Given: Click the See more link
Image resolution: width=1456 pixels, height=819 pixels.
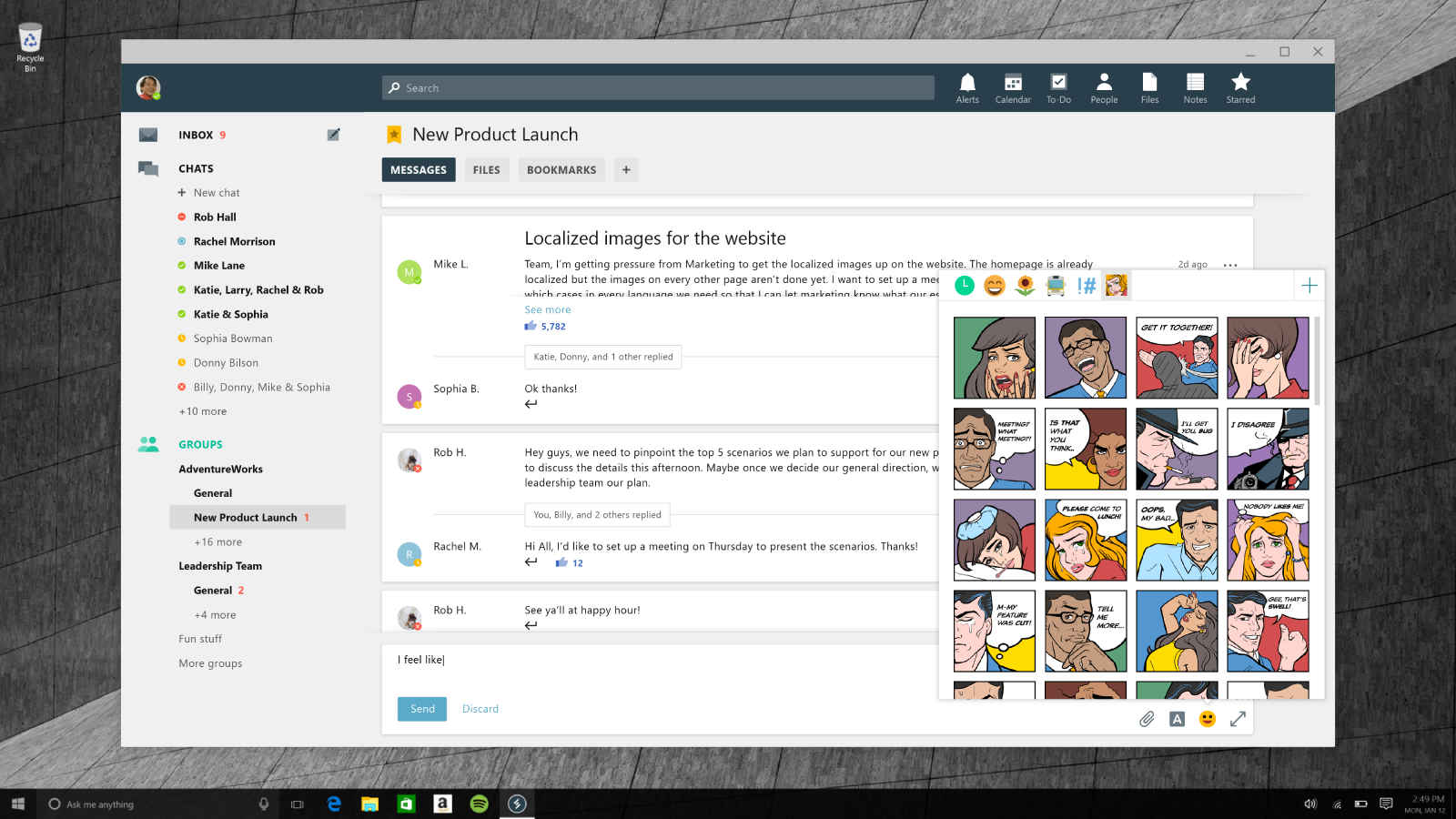Looking at the screenshot, I should (548, 310).
